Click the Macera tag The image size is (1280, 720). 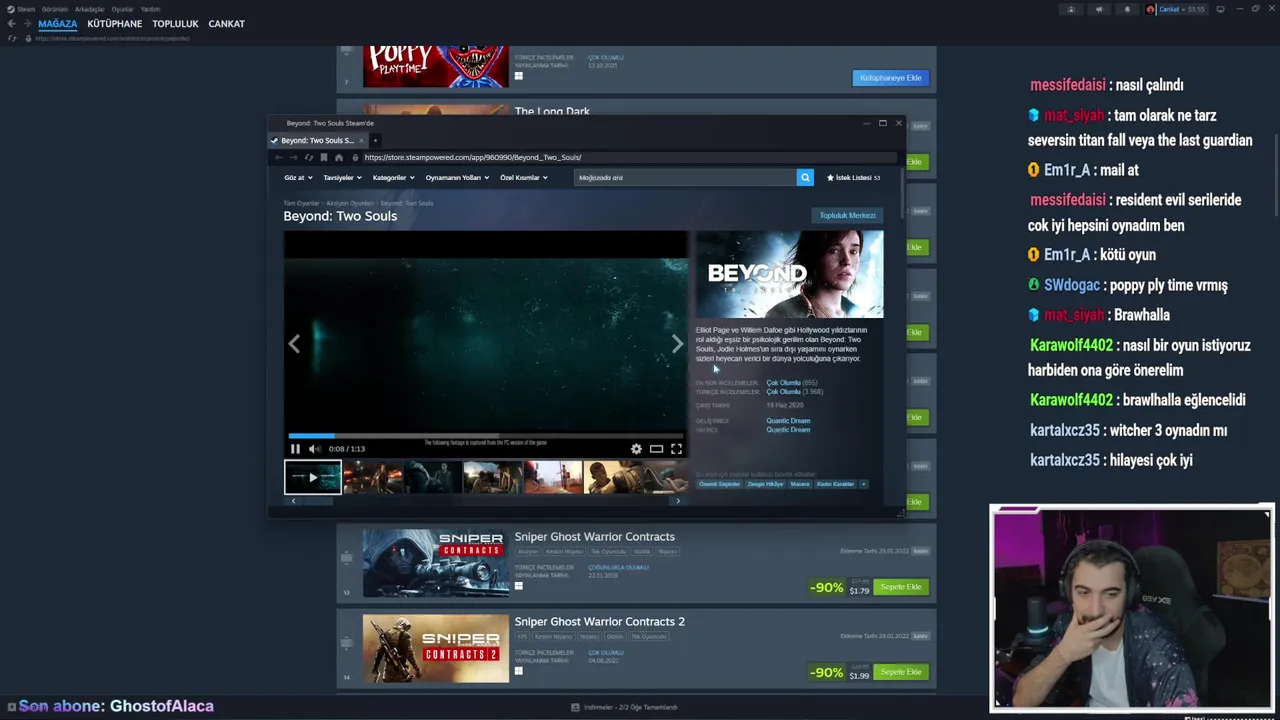pyautogui.click(x=800, y=484)
